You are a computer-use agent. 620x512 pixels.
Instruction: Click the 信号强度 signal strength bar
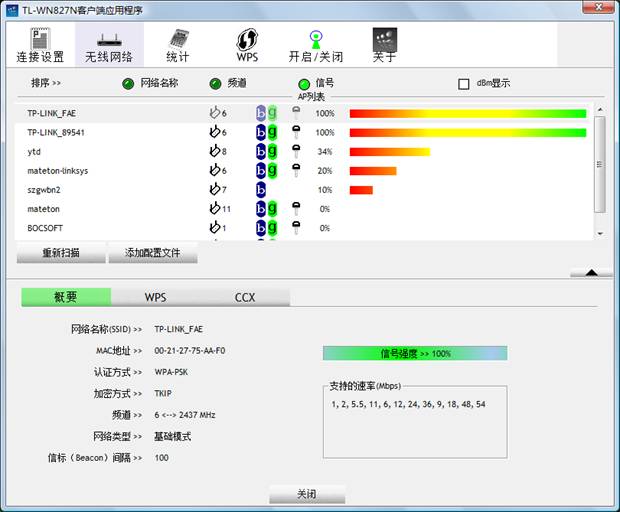pyautogui.click(x=414, y=353)
